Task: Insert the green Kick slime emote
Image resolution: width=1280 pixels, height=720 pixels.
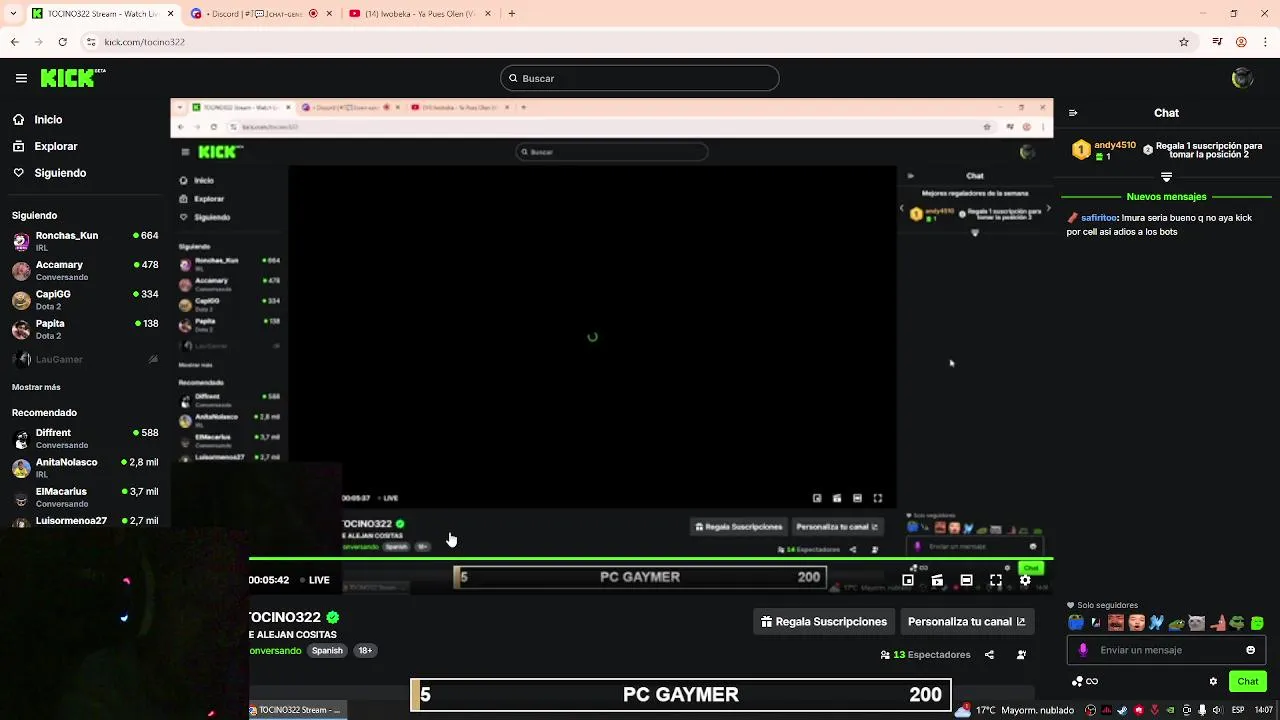Action: pyautogui.click(x=1257, y=623)
